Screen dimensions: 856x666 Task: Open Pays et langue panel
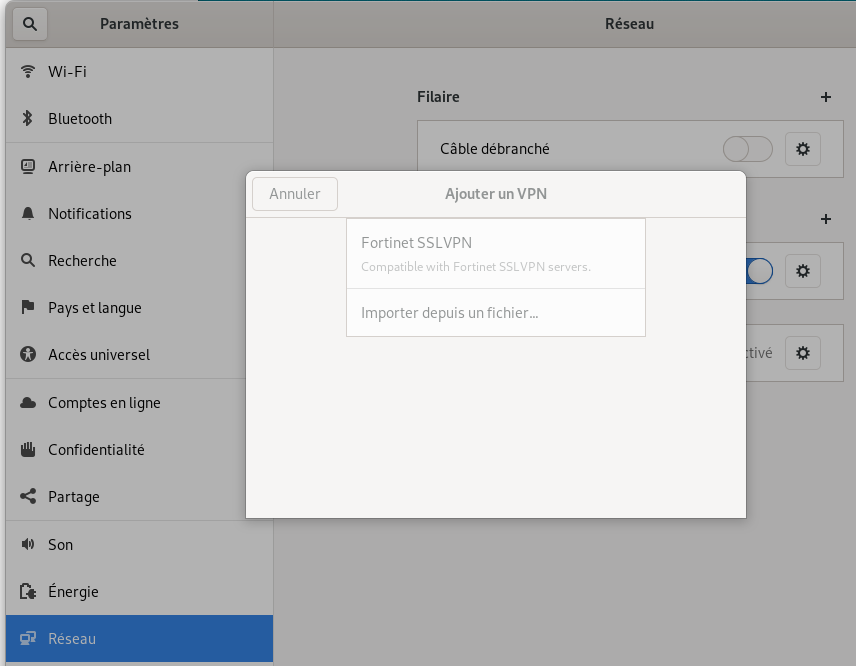[139, 307]
